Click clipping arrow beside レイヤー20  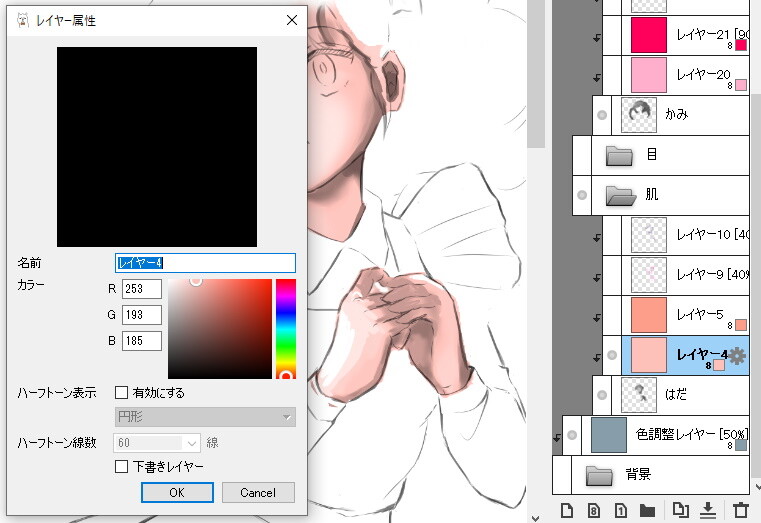coord(596,78)
